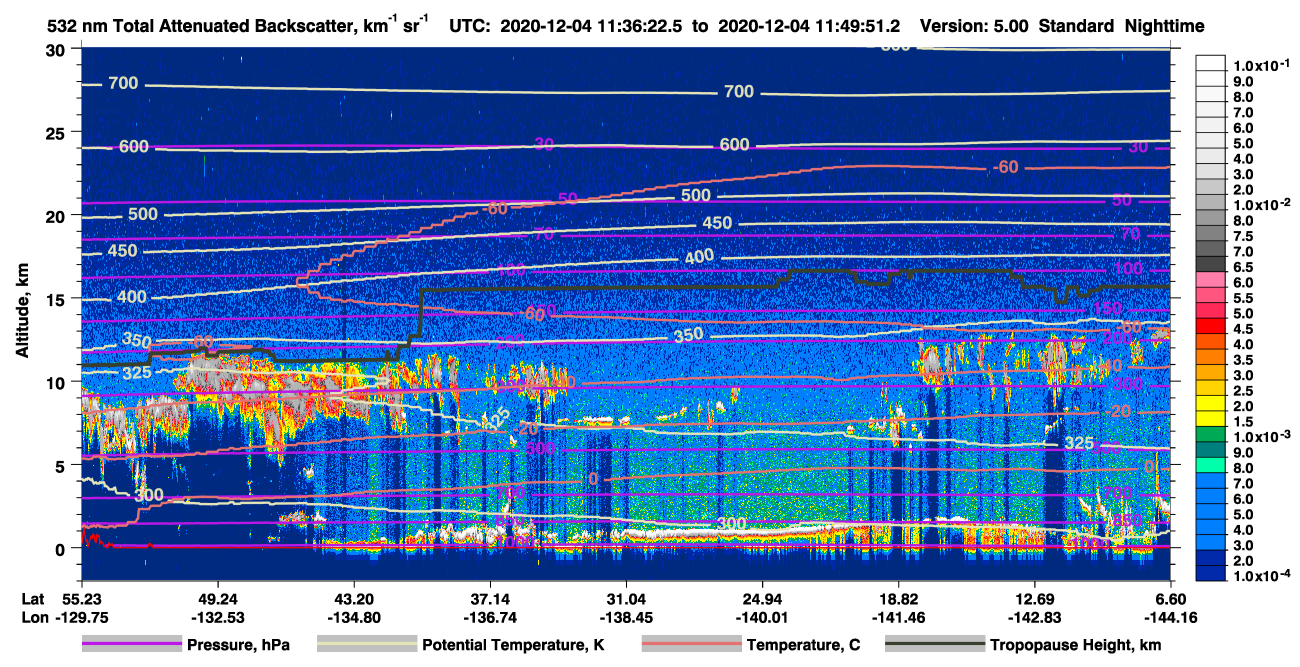
Task: Select the longitude value -129.75
Action: click(x=81, y=617)
